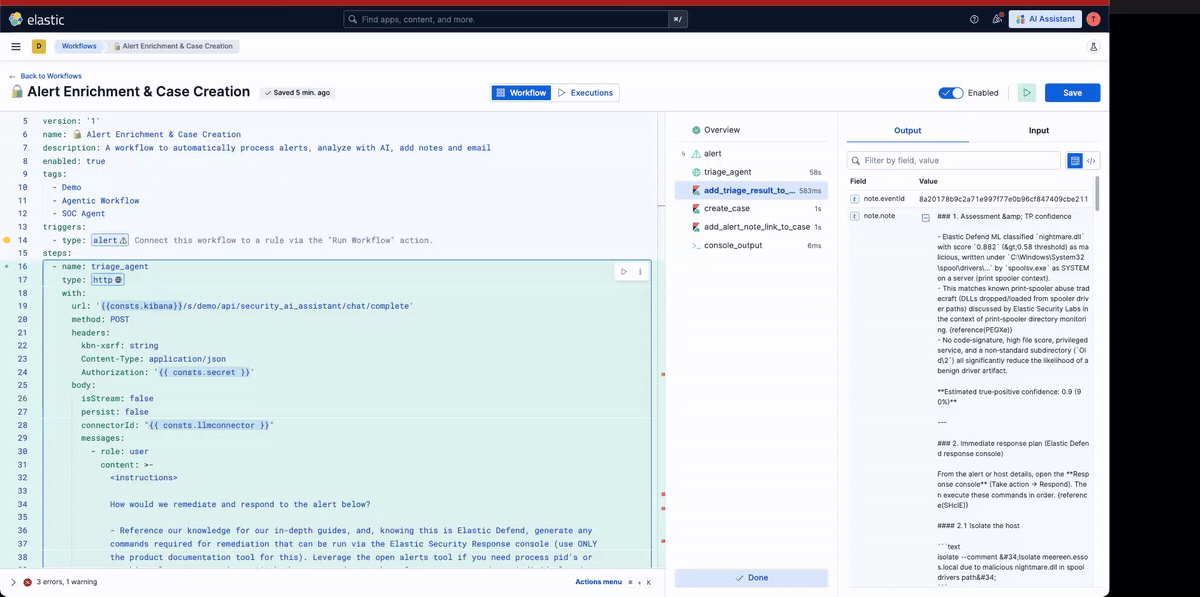
Task: Expand the errors and warnings panel
Action: (x=14, y=582)
